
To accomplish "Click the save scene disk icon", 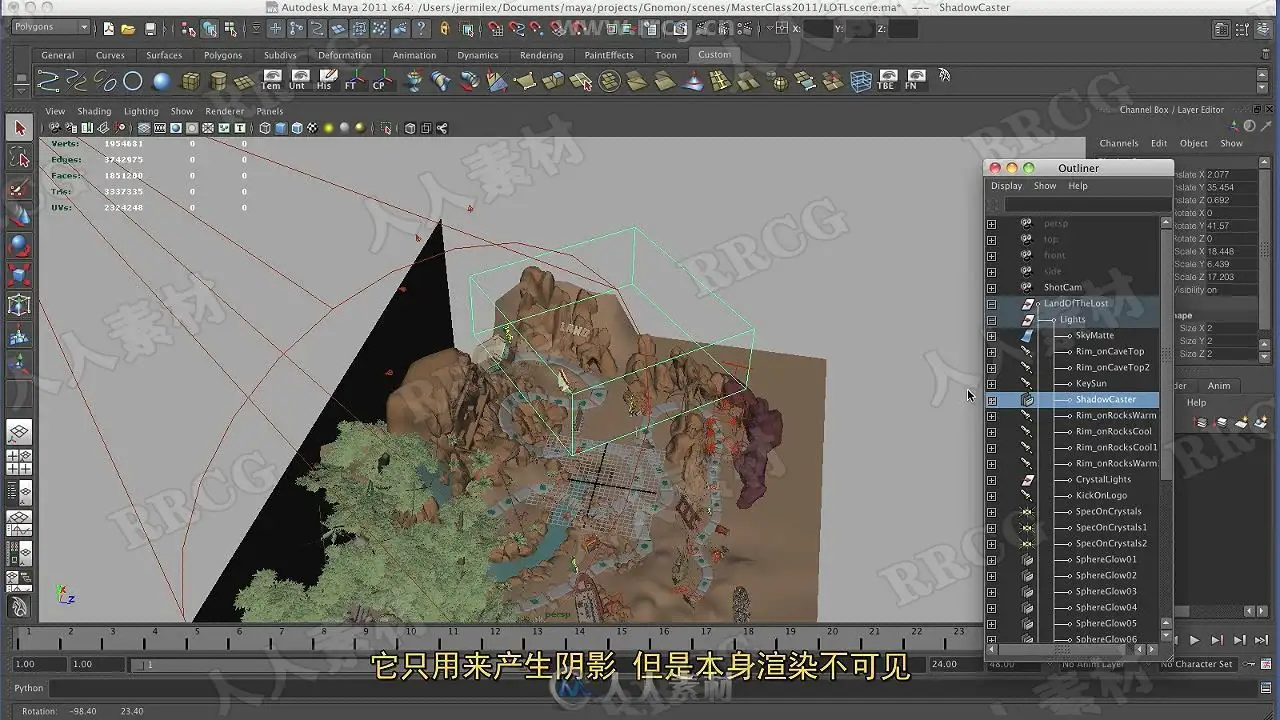I will 150,29.
